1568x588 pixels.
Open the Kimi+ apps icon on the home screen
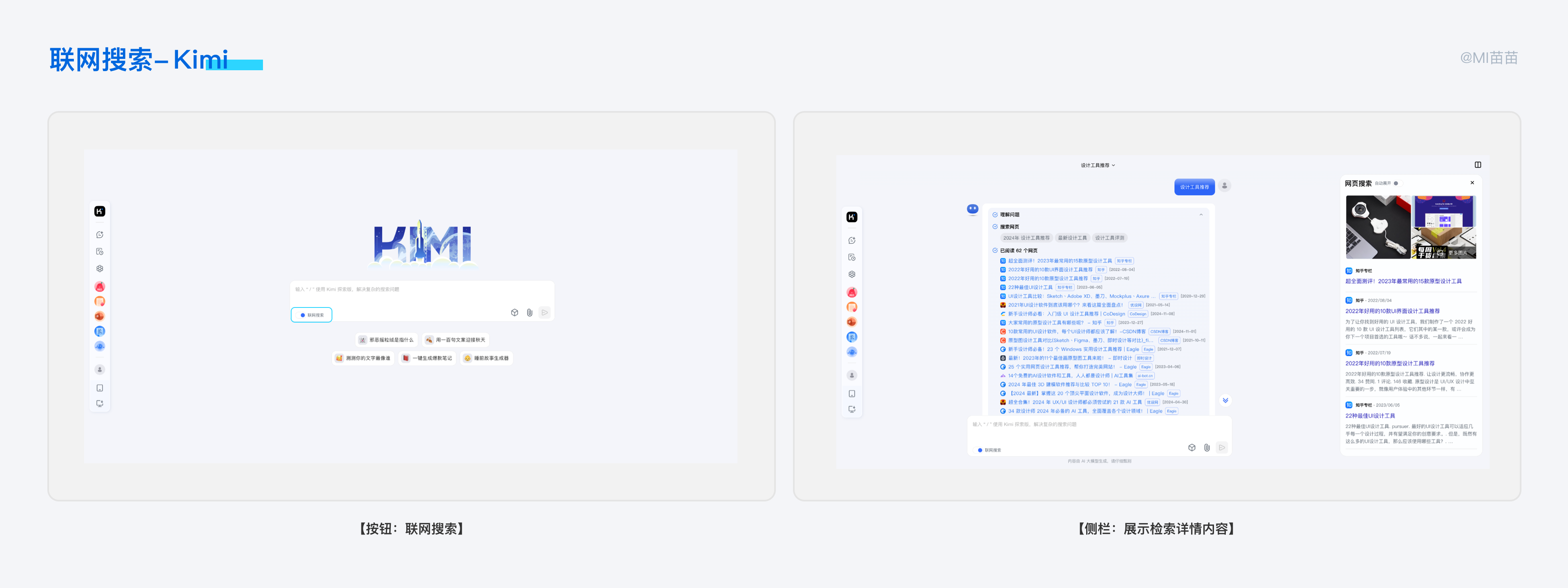pyautogui.click(x=100, y=268)
